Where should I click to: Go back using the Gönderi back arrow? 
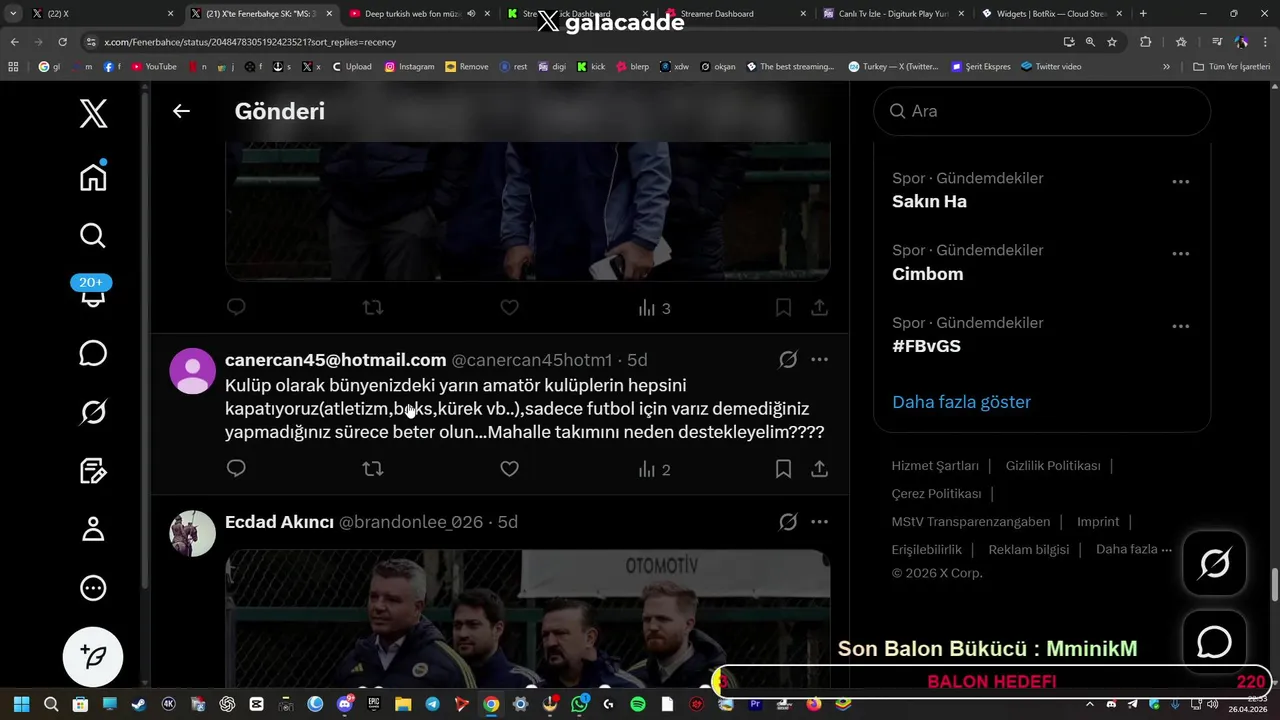click(181, 111)
